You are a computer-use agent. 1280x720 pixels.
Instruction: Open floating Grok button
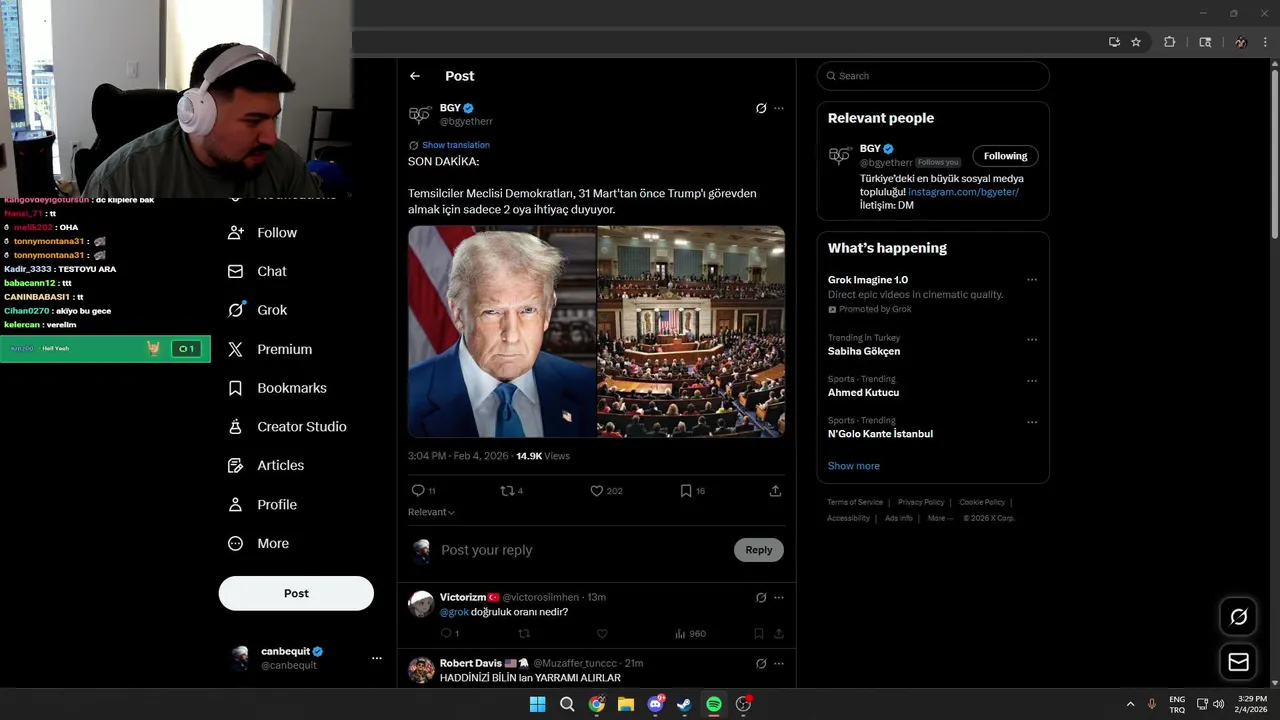[x=1238, y=617]
